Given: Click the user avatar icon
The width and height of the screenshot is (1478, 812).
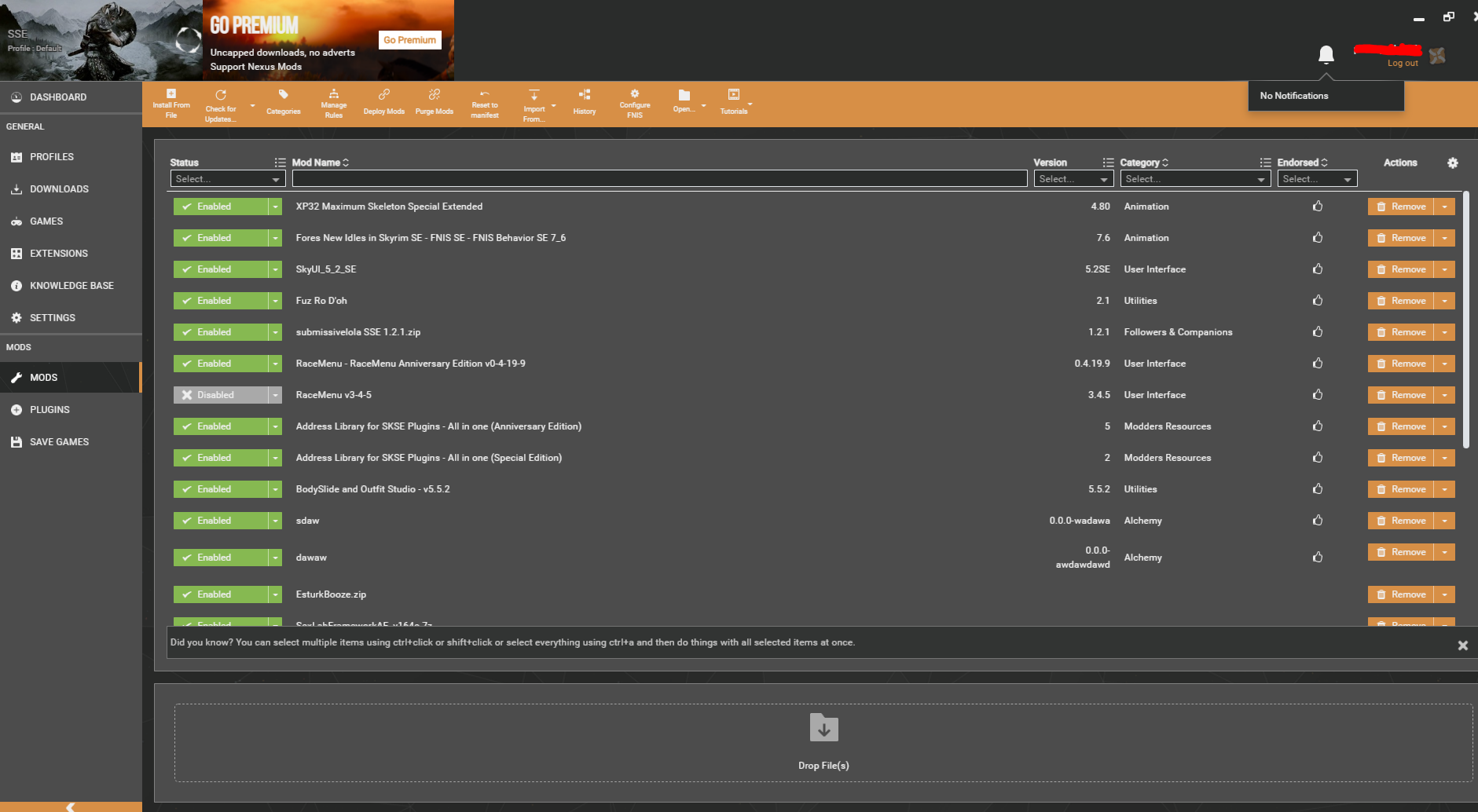Looking at the screenshot, I should tap(1437, 55).
